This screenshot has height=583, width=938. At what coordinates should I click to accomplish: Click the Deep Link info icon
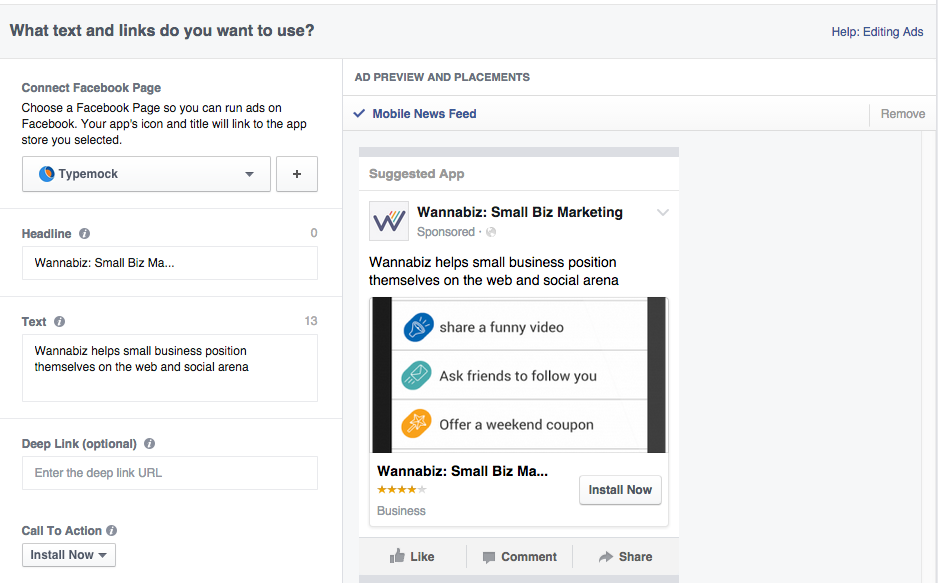pyautogui.click(x=150, y=444)
